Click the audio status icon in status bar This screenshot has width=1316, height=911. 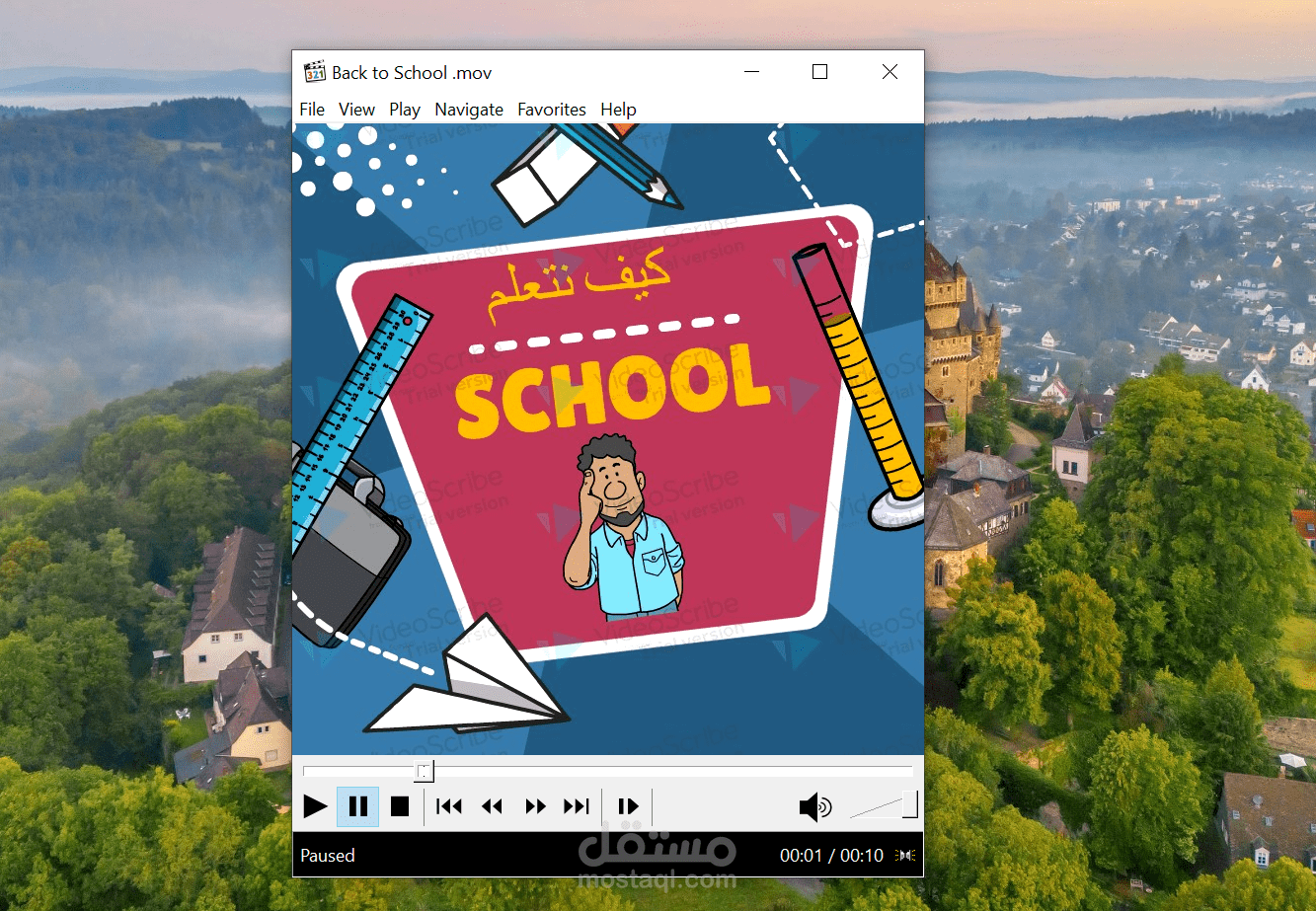[905, 855]
